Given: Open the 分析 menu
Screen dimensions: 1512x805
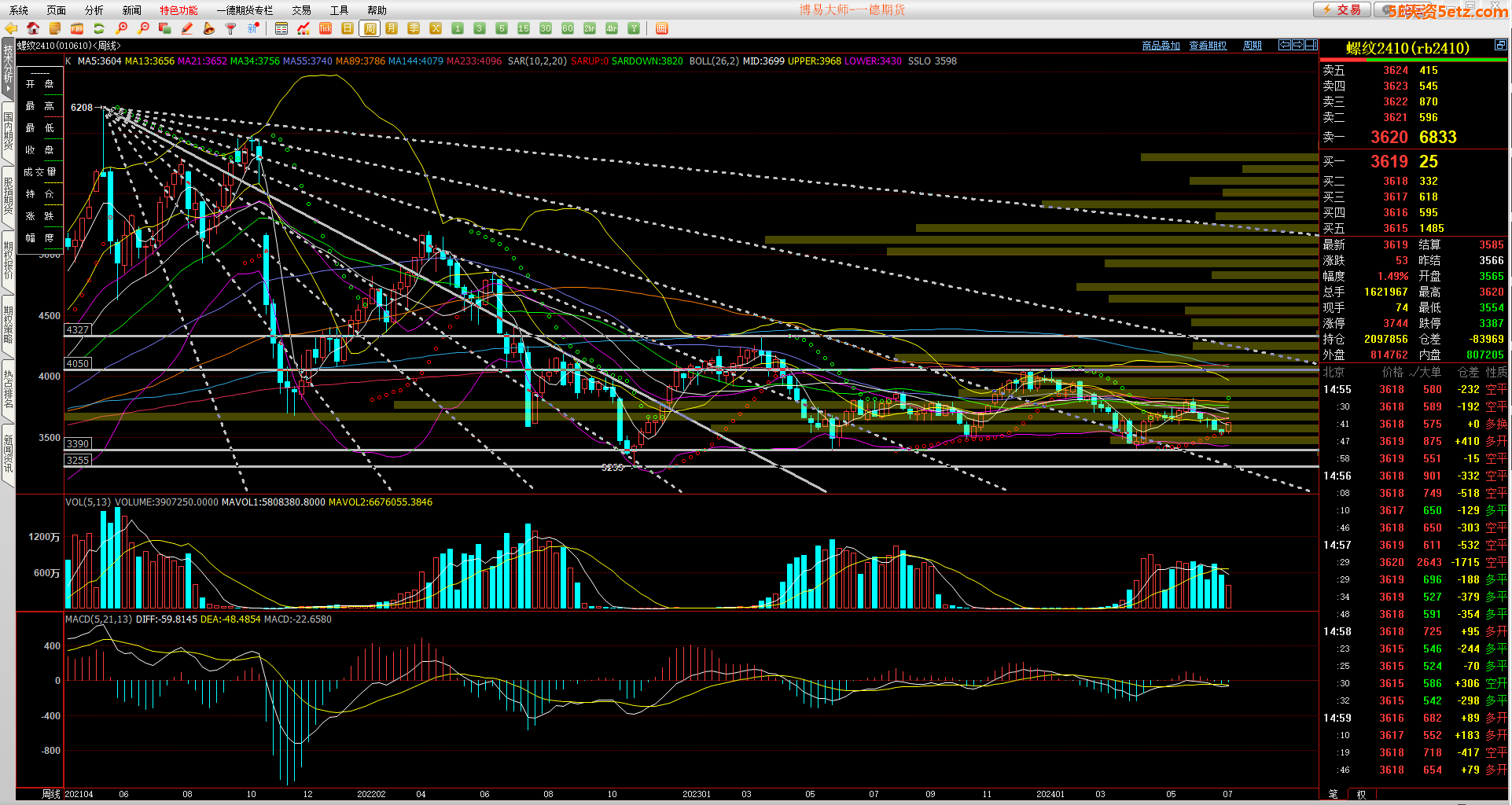Looking at the screenshot, I should tap(94, 10).
